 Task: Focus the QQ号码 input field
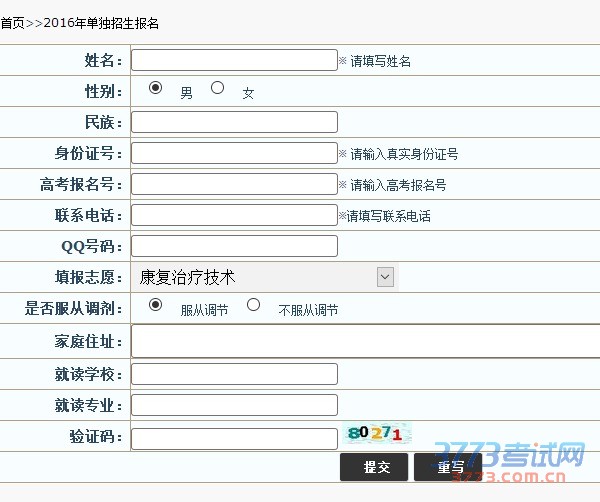point(234,246)
